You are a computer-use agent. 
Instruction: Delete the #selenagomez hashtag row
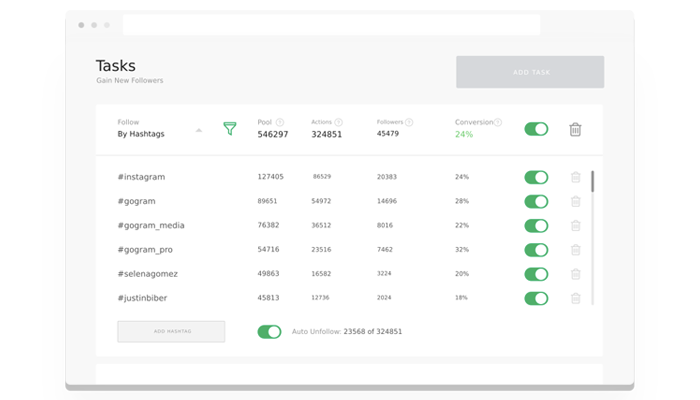tap(575, 274)
